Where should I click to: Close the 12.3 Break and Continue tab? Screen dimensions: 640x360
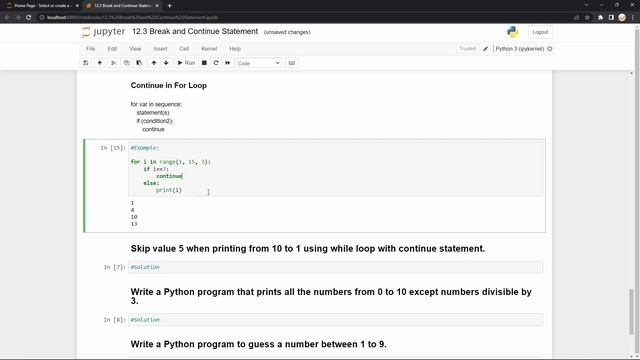(x=157, y=6)
